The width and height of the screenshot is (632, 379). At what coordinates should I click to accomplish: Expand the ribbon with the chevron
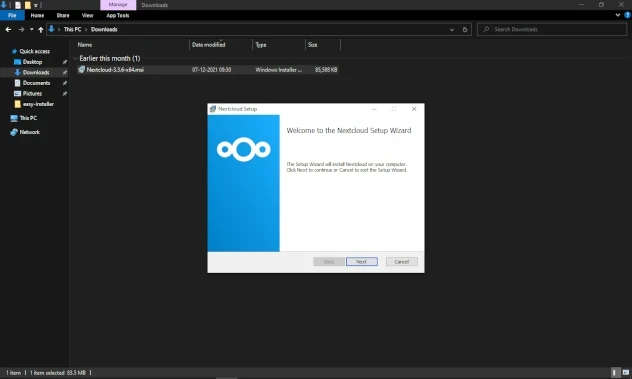(x=618, y=15)
